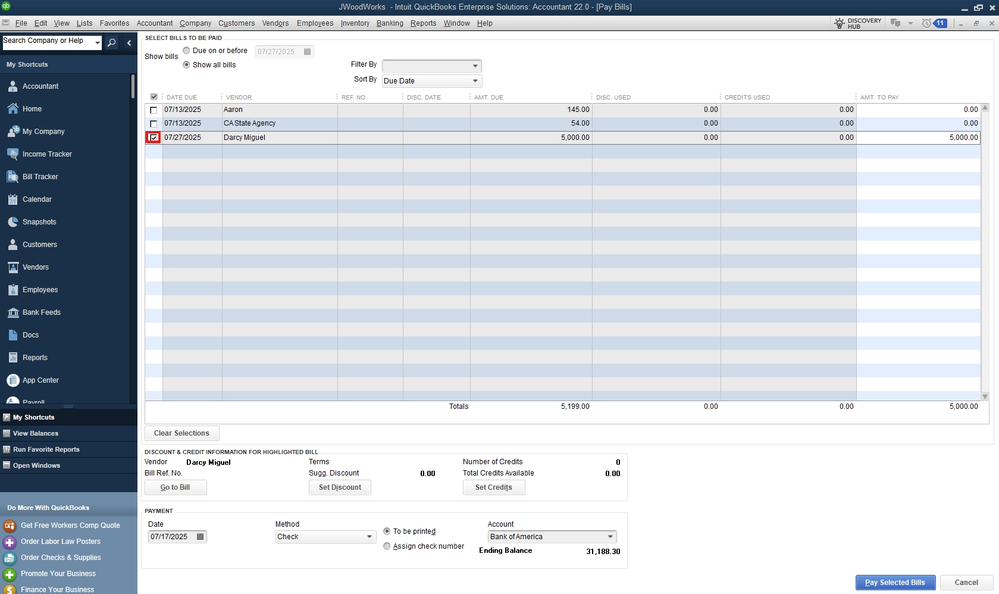Open the Customers shortcut
The width and height of the screenshot is (999, 594).
click(x=40, y=245)
